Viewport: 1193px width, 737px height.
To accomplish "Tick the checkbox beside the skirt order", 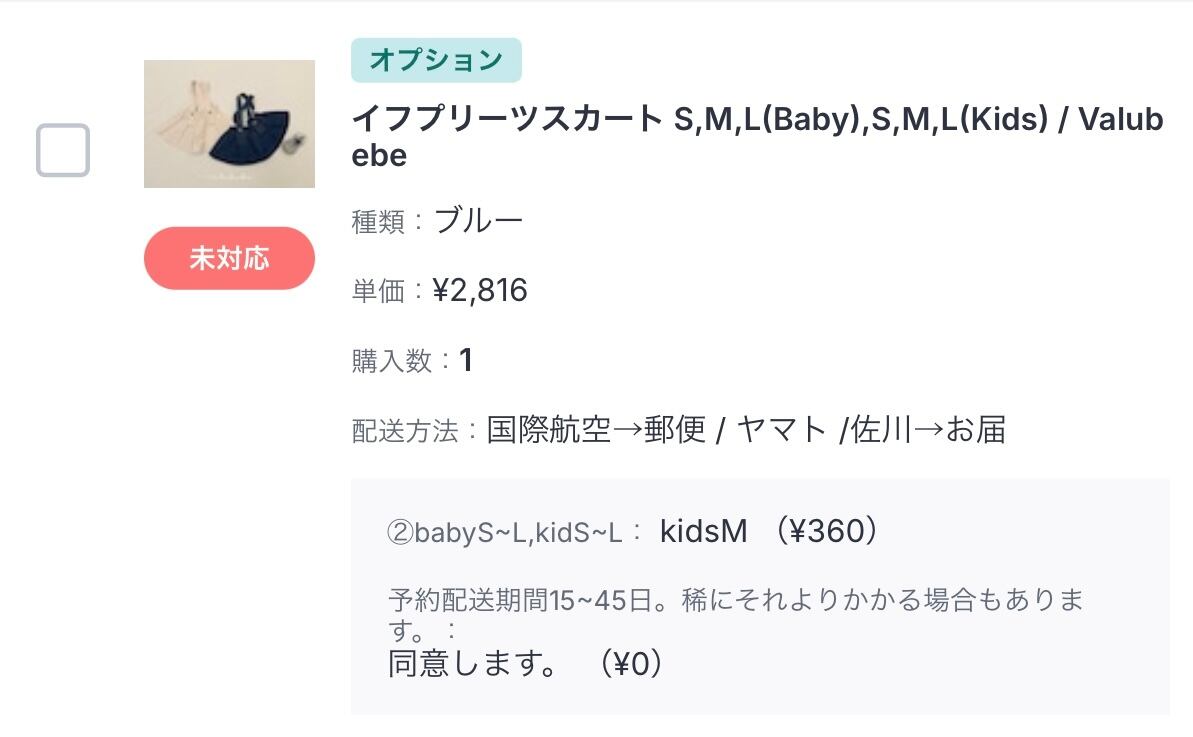I will coord(63,150).
